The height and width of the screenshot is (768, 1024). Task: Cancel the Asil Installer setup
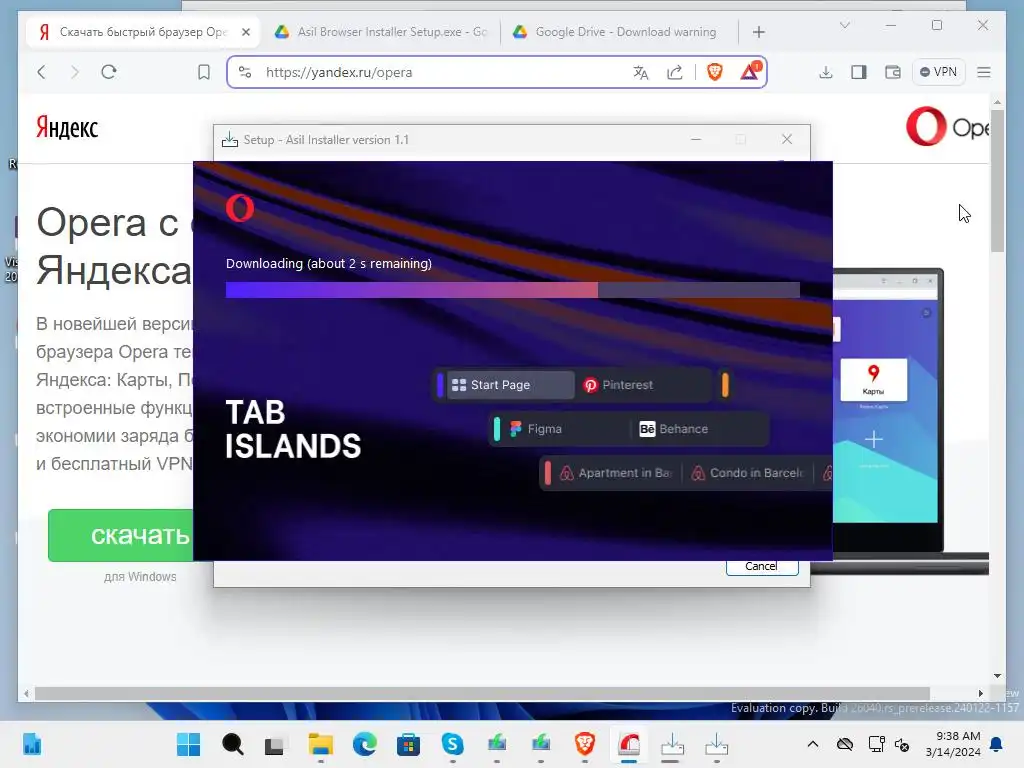point(761,566)
